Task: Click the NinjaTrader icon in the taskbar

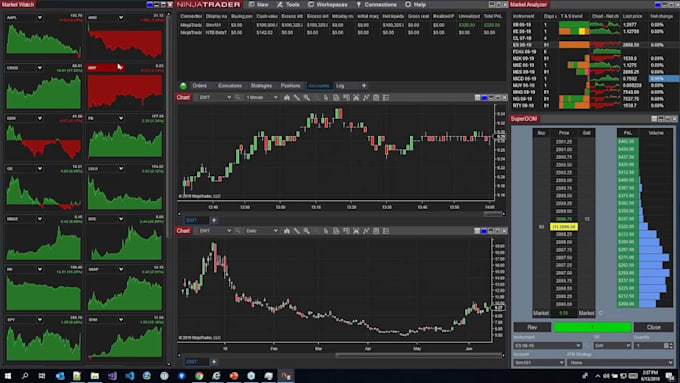Action: 286,376
